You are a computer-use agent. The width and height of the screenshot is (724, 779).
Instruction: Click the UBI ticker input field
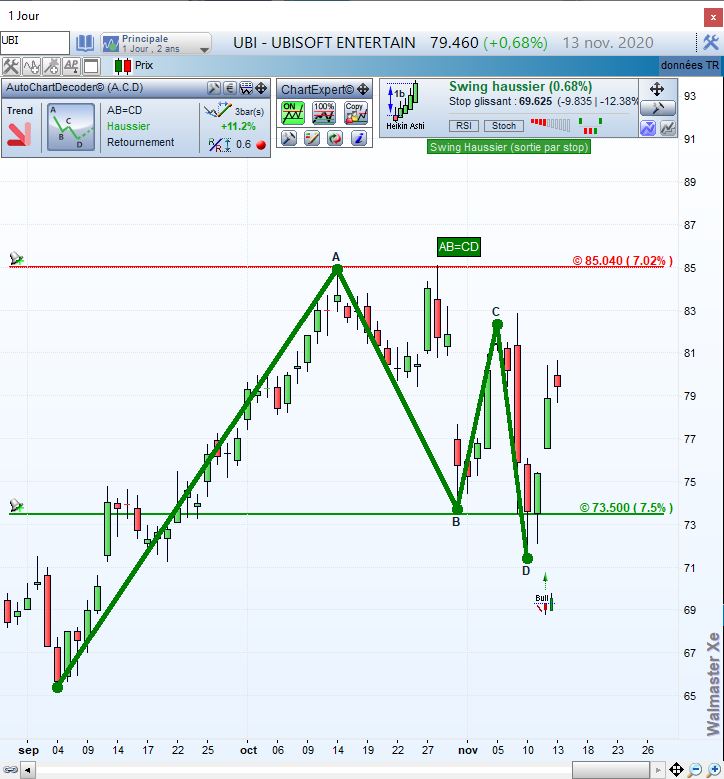[x=35, y=42]
